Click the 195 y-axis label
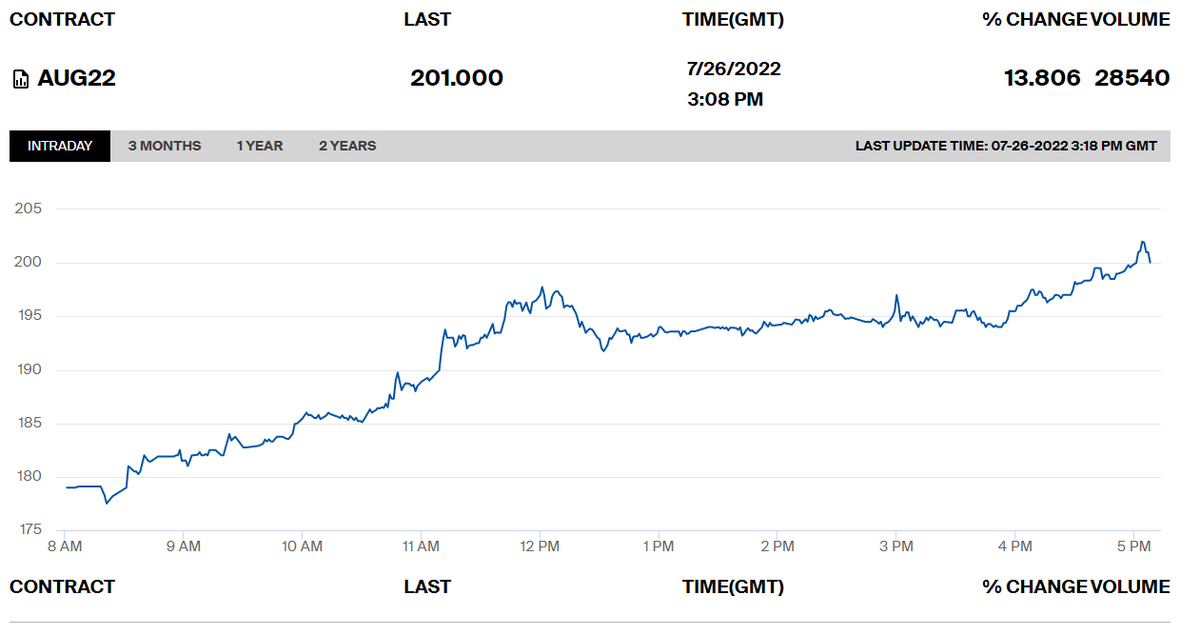The width and height of the screenshot is (1200, 635). [x=28, y=316]
